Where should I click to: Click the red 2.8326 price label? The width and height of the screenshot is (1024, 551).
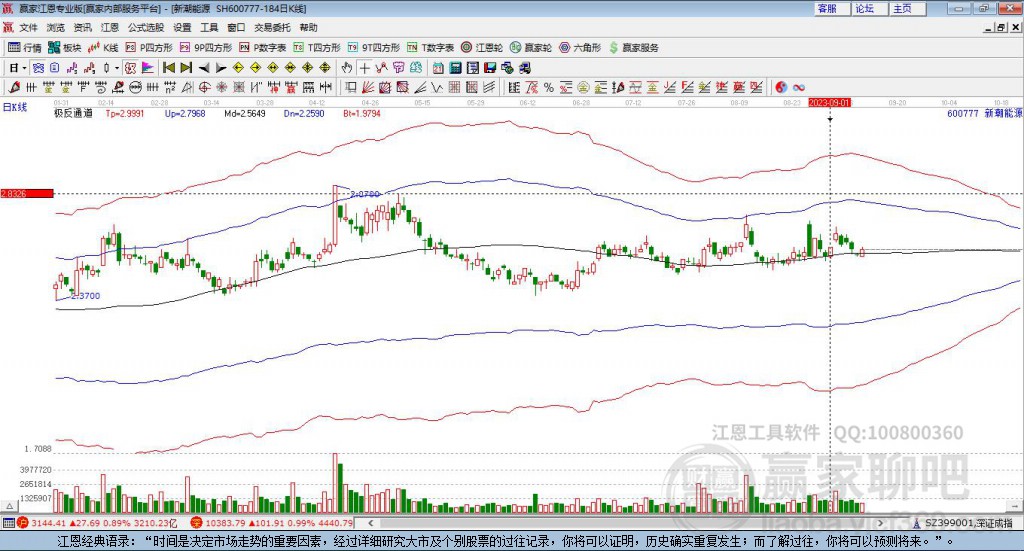(x=27, y=193)
